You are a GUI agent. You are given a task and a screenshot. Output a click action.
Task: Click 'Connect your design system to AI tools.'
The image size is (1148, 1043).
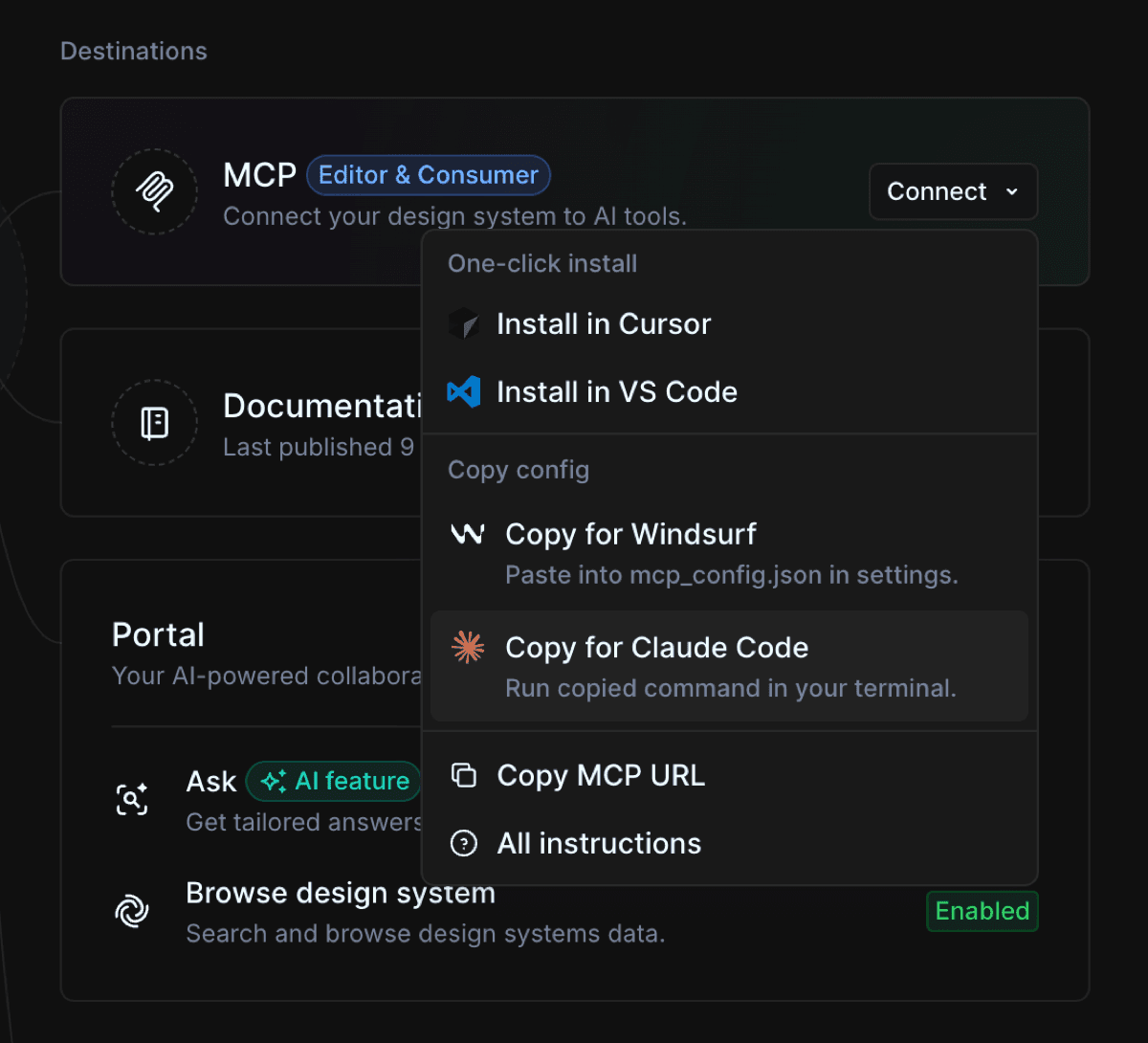tap(455, 216)
